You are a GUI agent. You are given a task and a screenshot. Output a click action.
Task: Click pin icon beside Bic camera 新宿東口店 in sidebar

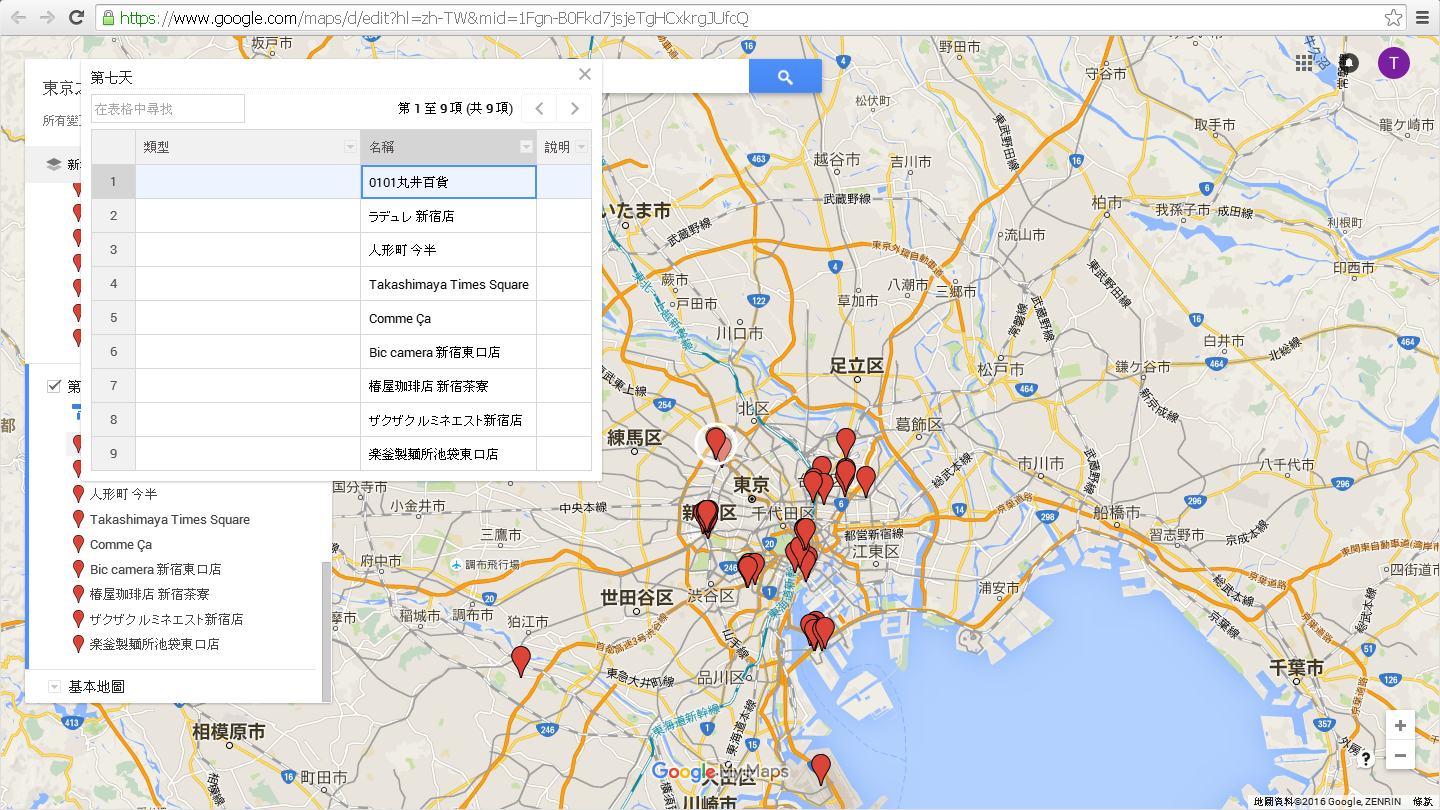[78, 569]
